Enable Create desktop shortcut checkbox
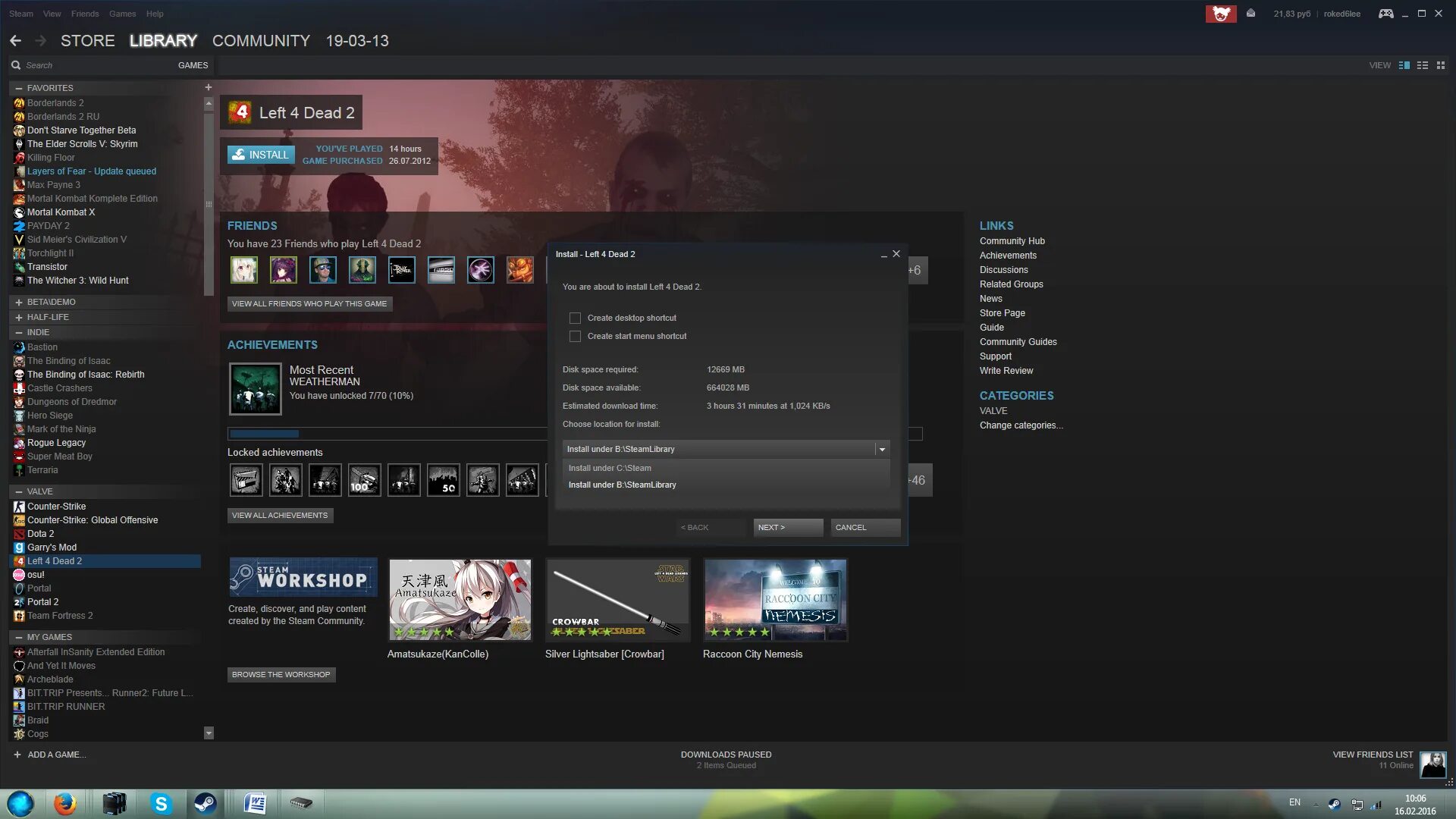1456x819 pixels. point(575,318)
